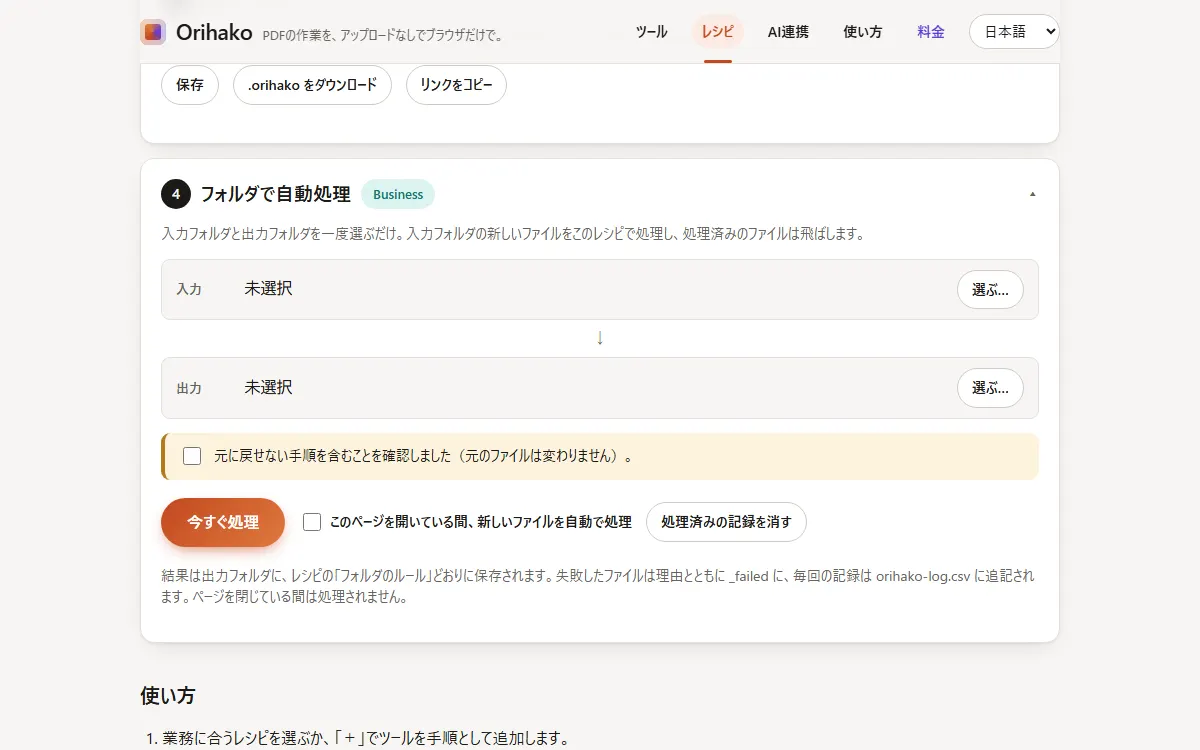Click the step 4 number badge
Screen dimensions: 1200x750
coord(176,194)
